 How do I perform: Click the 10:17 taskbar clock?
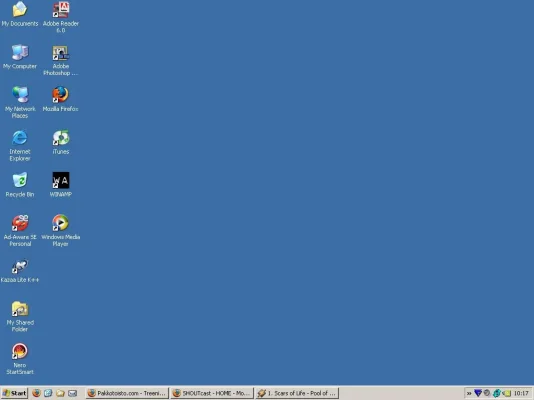click(x=521, y=393)
